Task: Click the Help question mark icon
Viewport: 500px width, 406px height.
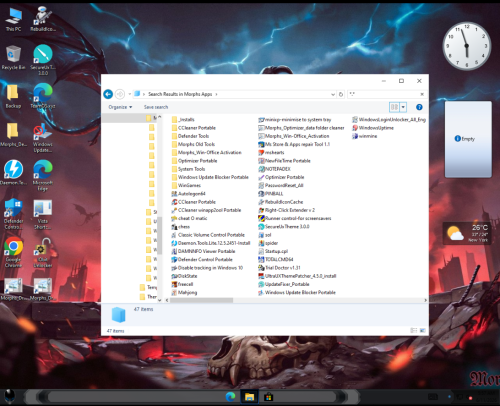Action: tap(419, 107)
